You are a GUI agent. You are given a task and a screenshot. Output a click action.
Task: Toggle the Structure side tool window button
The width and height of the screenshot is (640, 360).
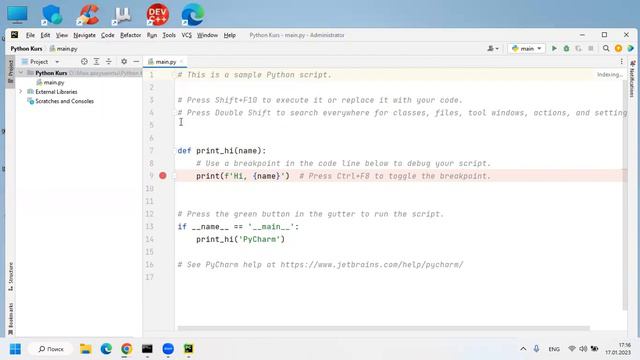(x=11, y=276)
